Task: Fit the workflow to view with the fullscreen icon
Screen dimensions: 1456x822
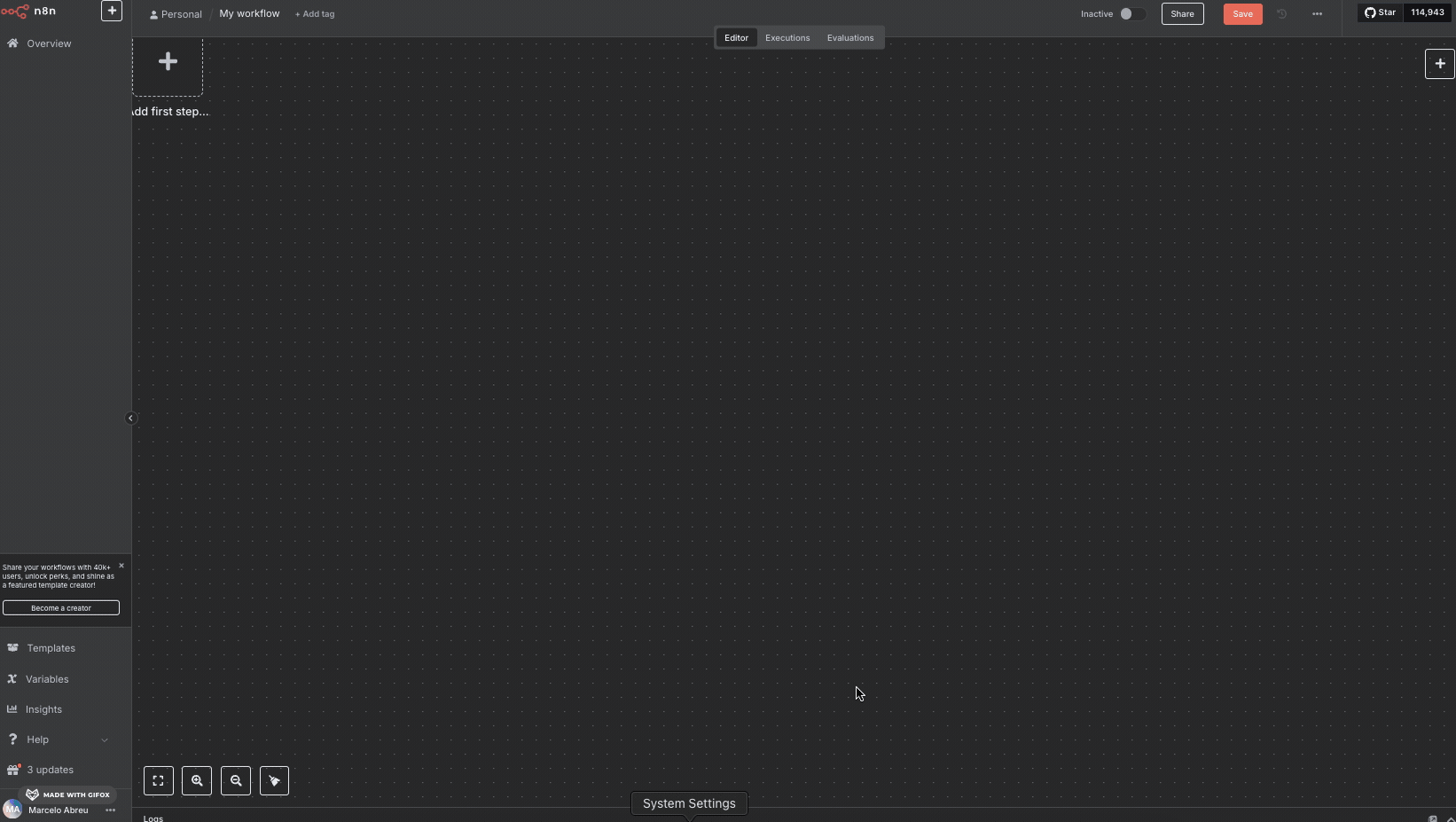Action: tap(159, 781)
